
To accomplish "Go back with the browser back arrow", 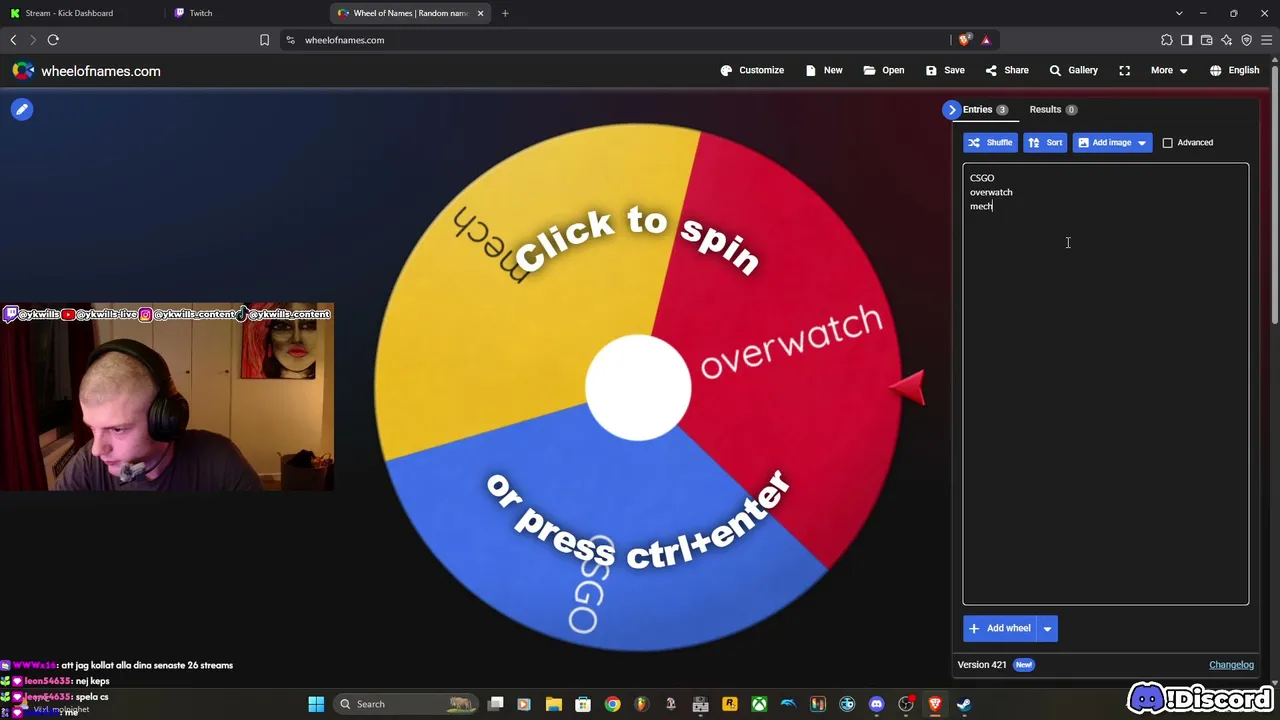I will pyautogui.click(x=13, y=40).
